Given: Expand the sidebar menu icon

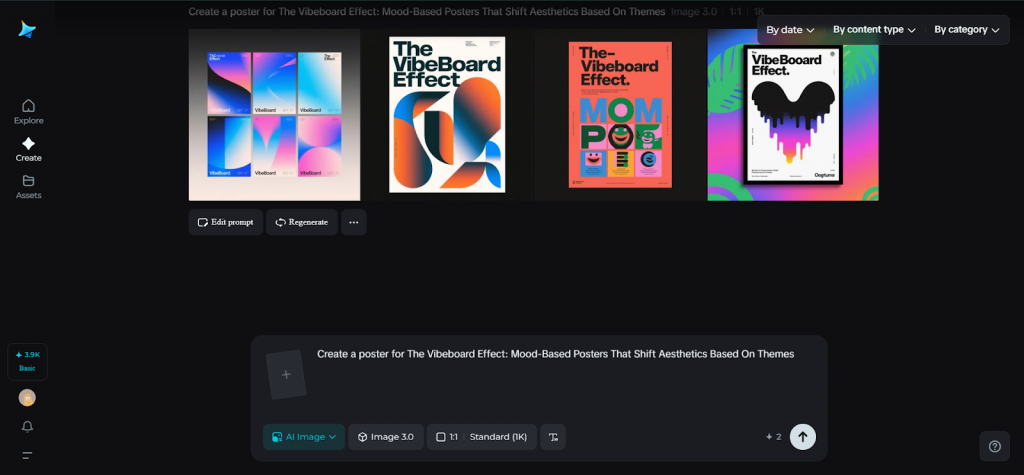Looking at the screenshot, I should 27,455.
